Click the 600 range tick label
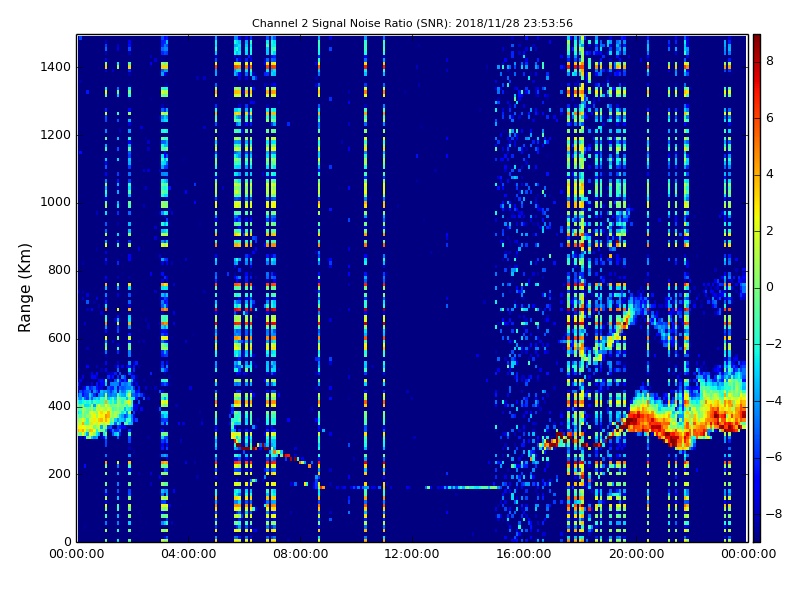The height and width of the screenshot is (600, 800). 59,338
